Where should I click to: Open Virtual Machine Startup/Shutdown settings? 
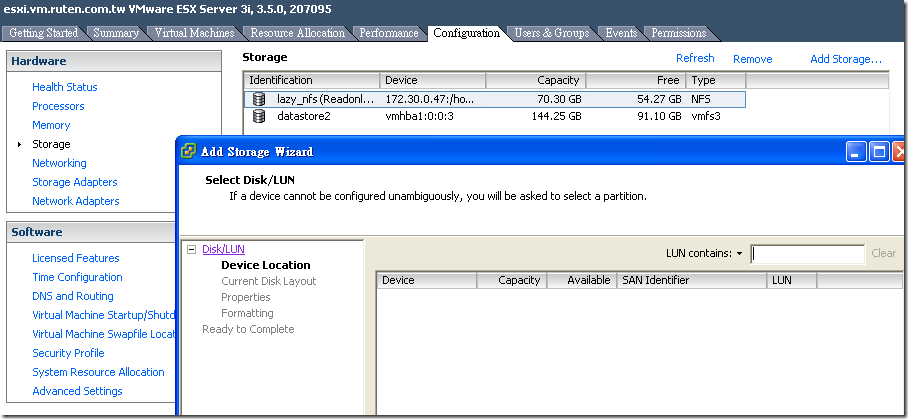pos(103,315)
